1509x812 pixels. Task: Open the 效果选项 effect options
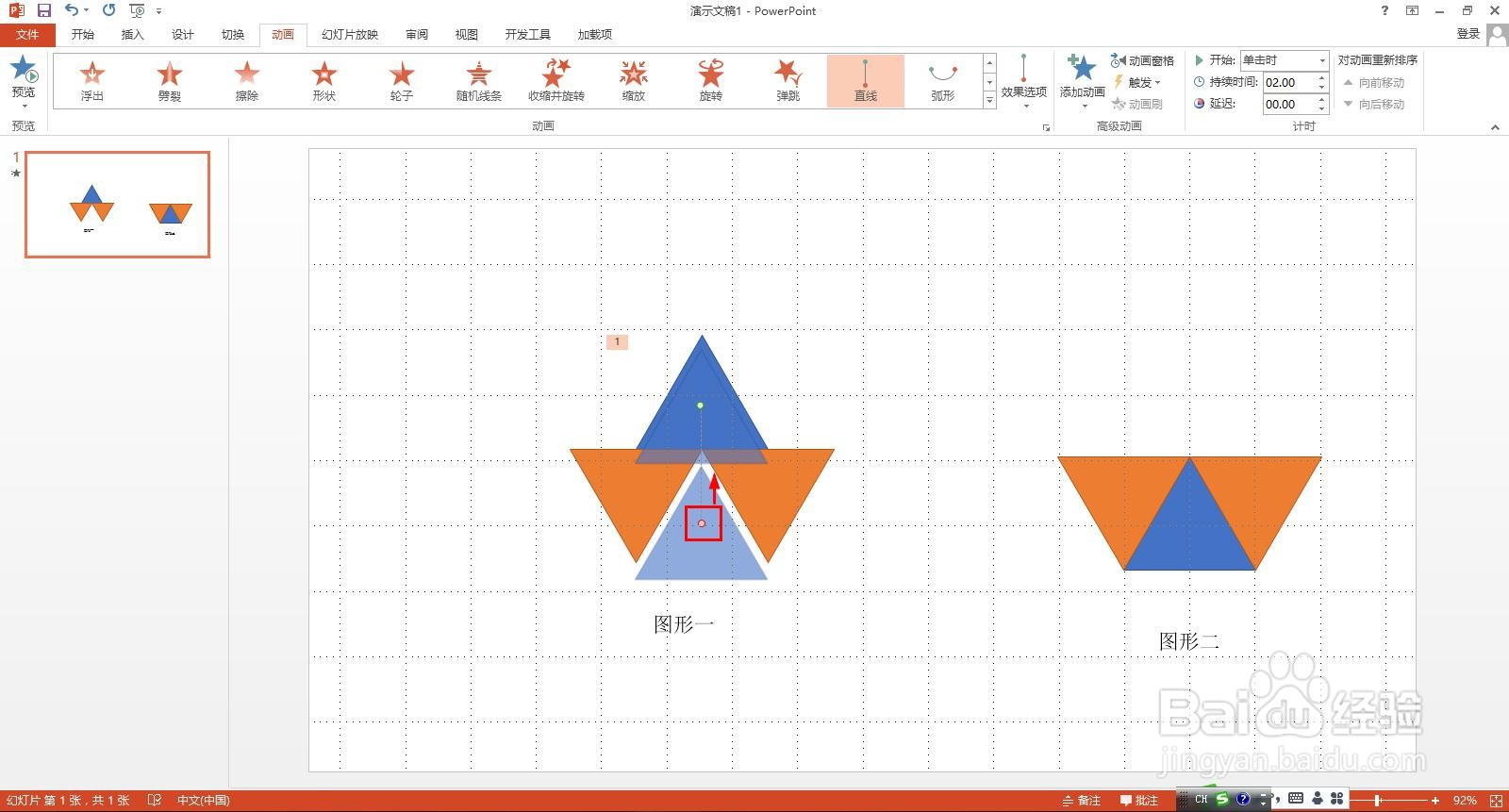1023,81
